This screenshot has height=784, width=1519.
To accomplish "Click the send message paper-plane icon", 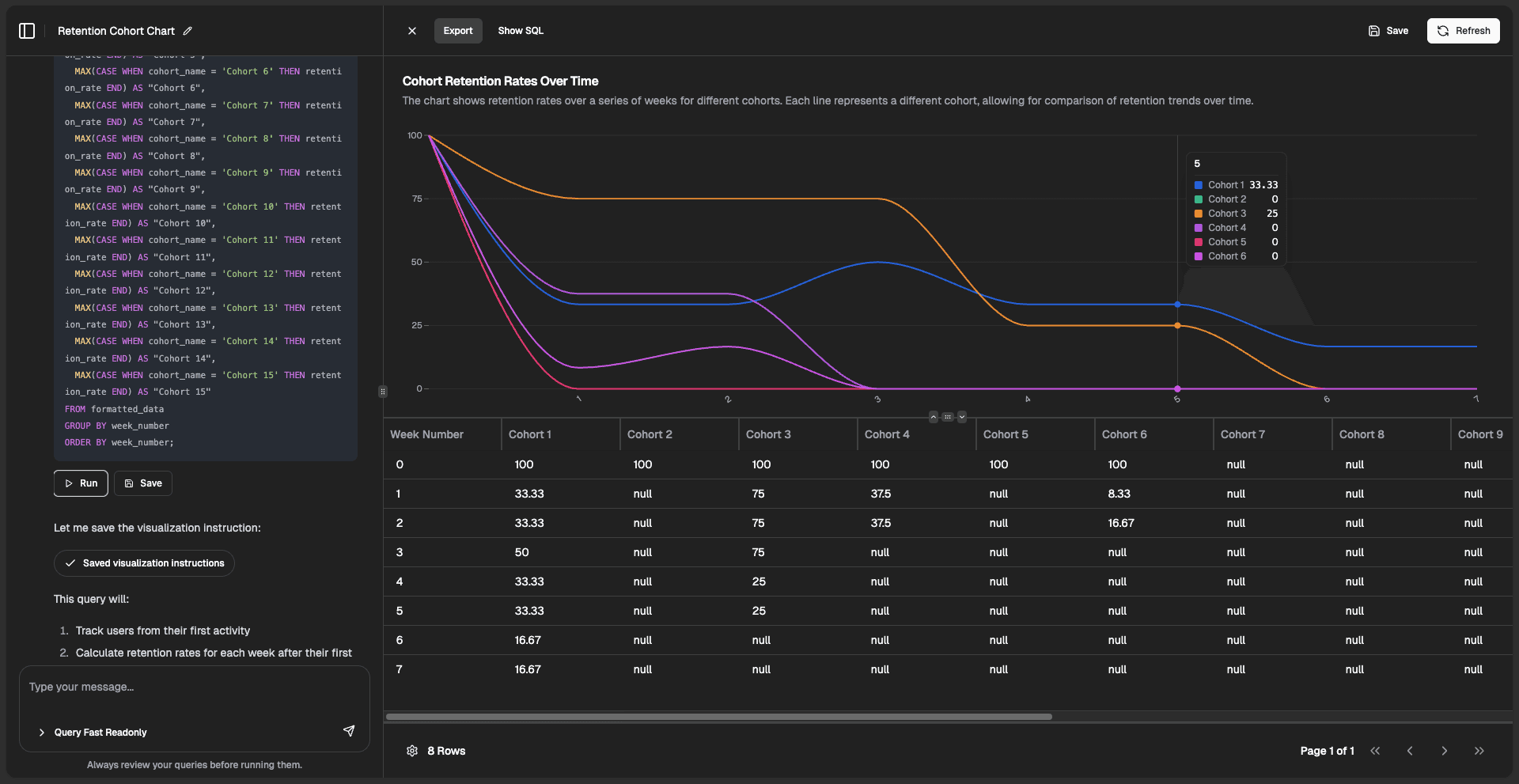I will click(349, 731).
